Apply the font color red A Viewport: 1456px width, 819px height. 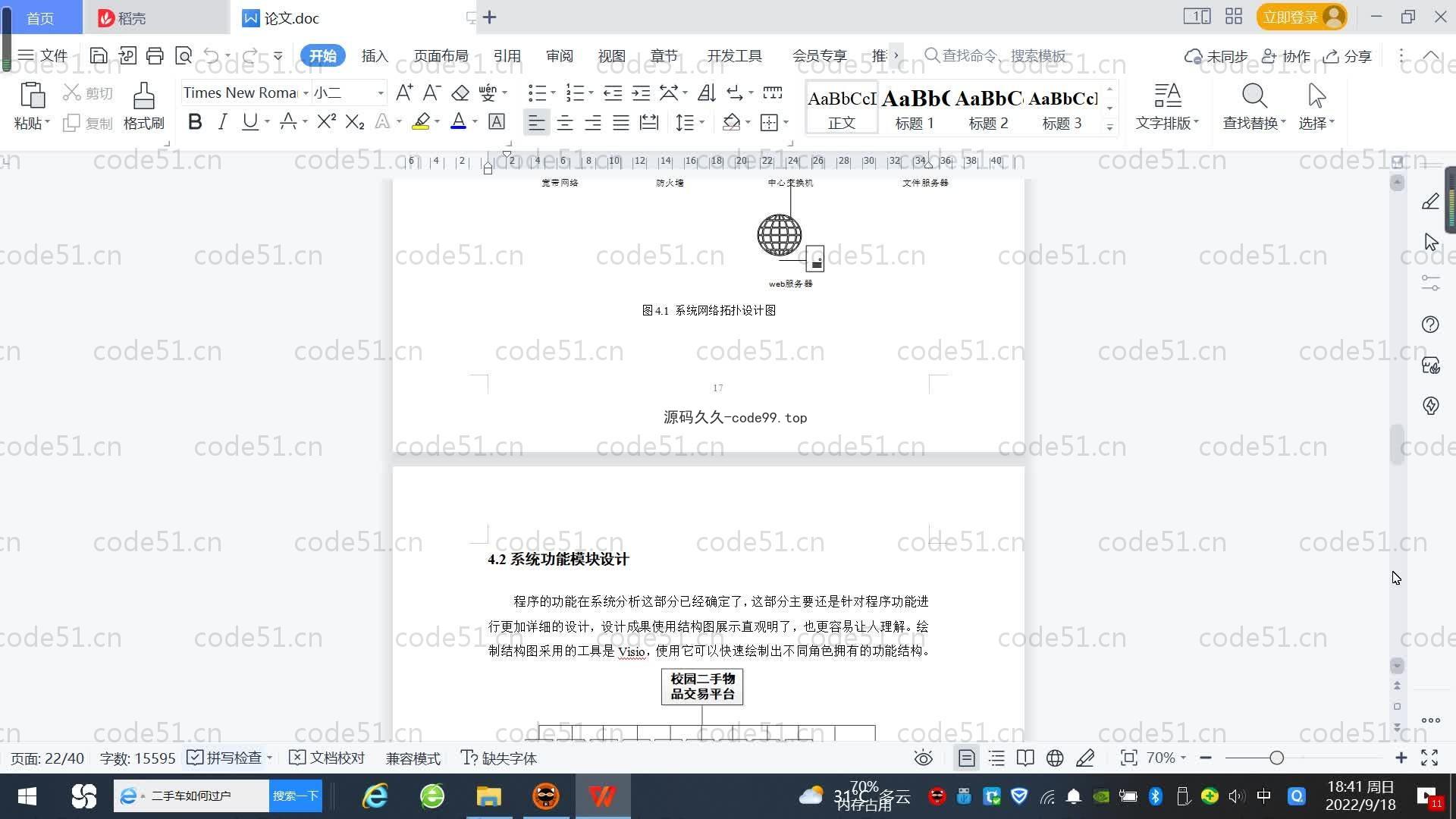coord(458,122)
